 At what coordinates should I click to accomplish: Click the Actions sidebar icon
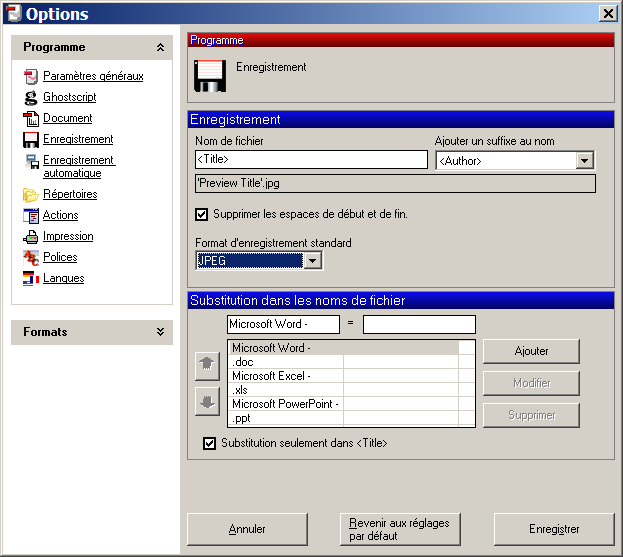click(31, 216)
